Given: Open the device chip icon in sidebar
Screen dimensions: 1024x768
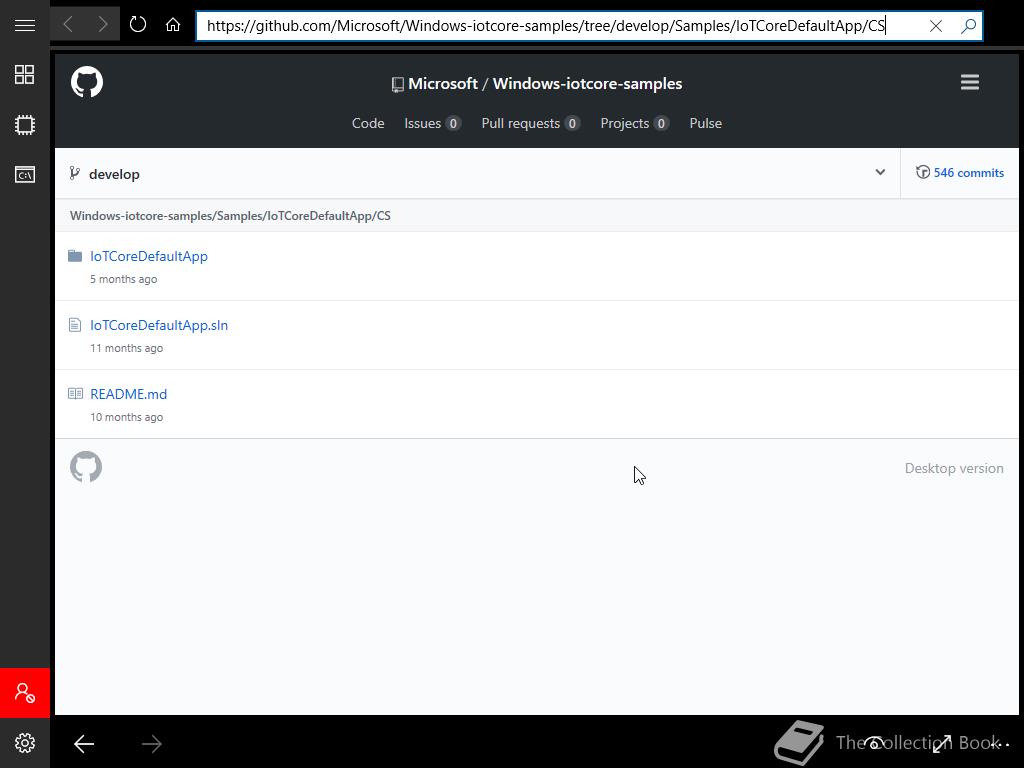Looking at the screenshot, I should tap(25, 125).
